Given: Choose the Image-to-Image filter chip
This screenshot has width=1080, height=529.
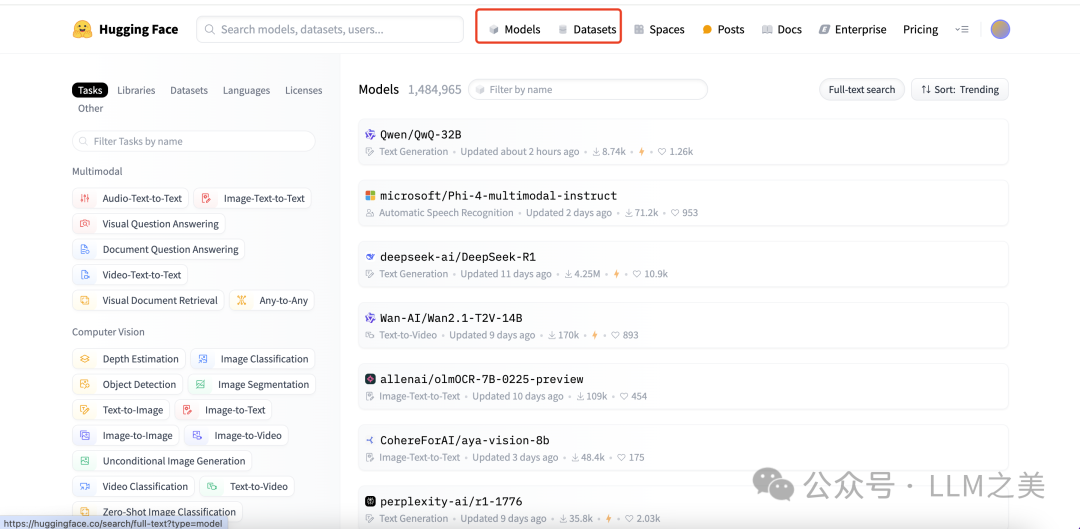Looking at the screenshot, I should (126, 435).
